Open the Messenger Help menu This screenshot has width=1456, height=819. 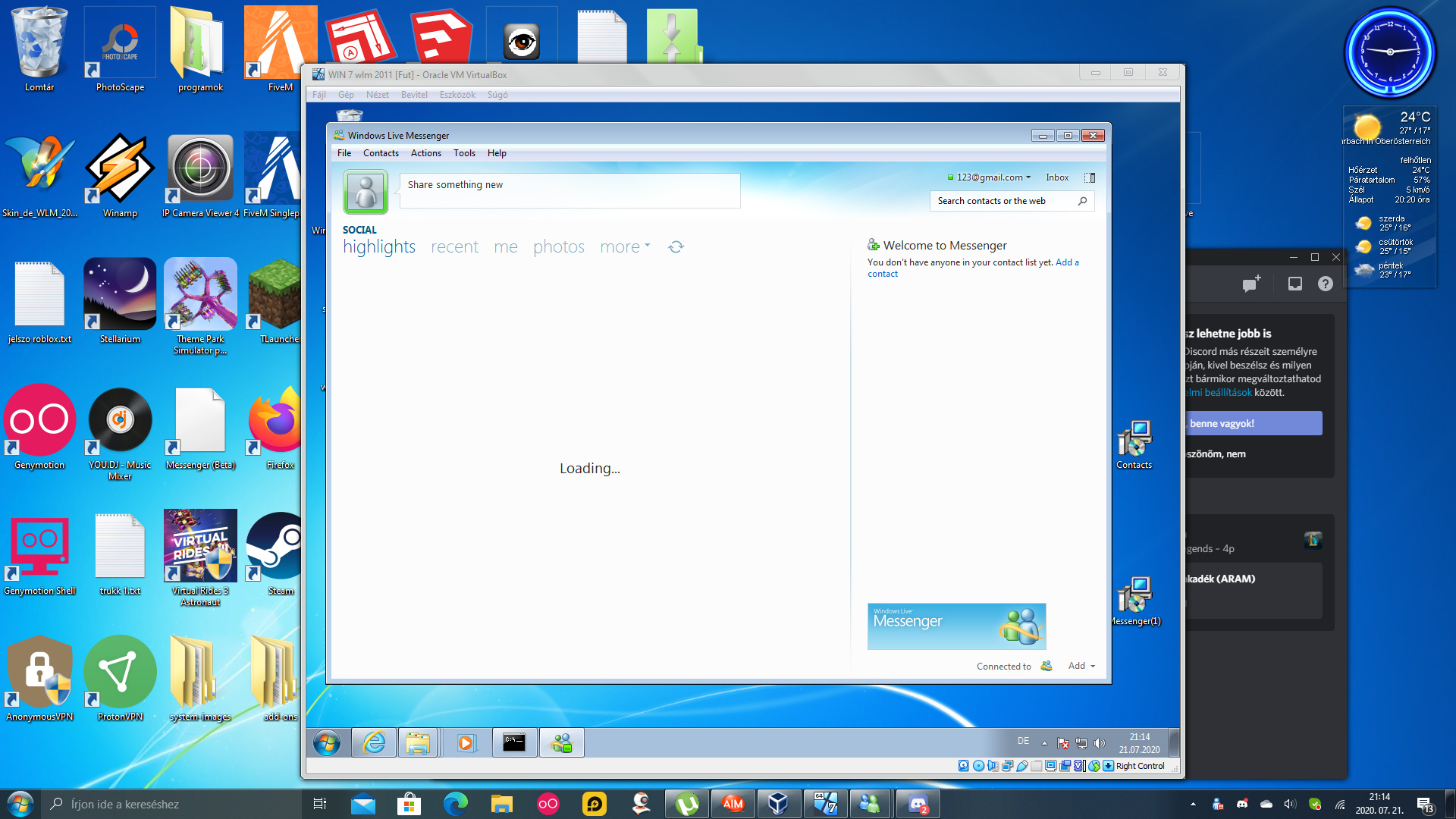tap(497, 153)
